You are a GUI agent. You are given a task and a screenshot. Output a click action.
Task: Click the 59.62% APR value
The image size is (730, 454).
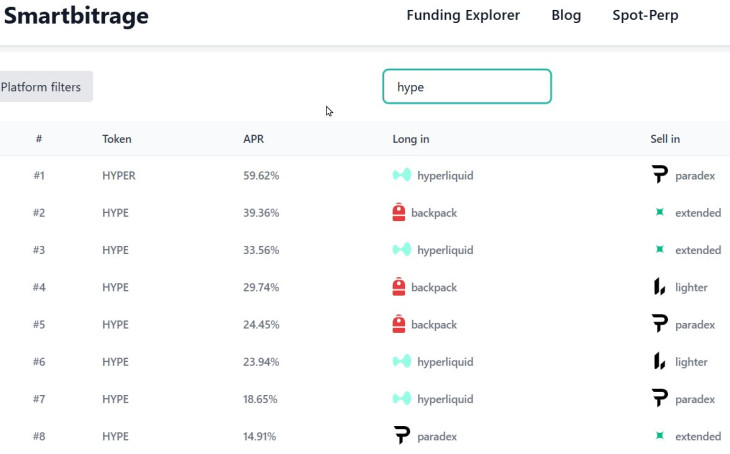tap(261, 176)
